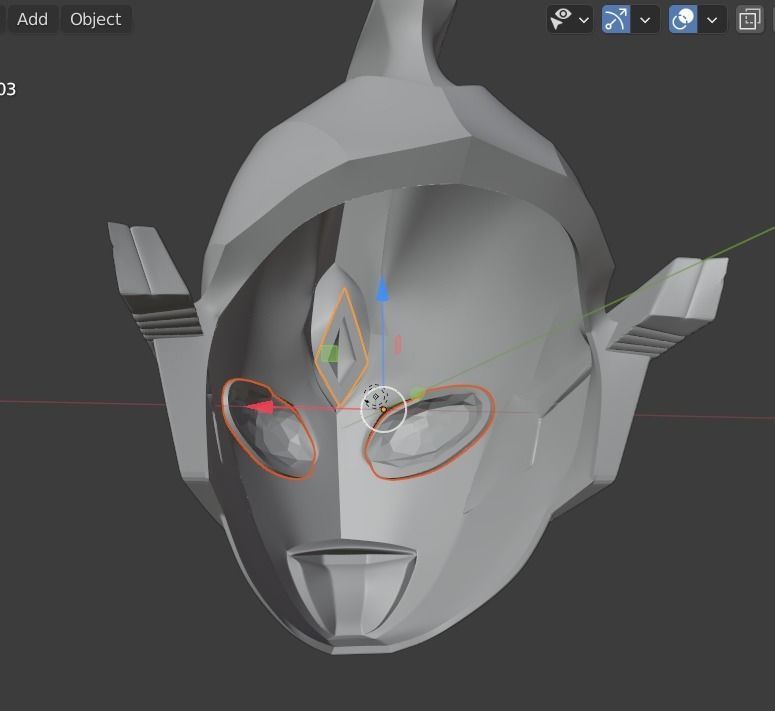Expand the object visibility dropdown arrow
The image size is (775, 711).
pos(584,20)
